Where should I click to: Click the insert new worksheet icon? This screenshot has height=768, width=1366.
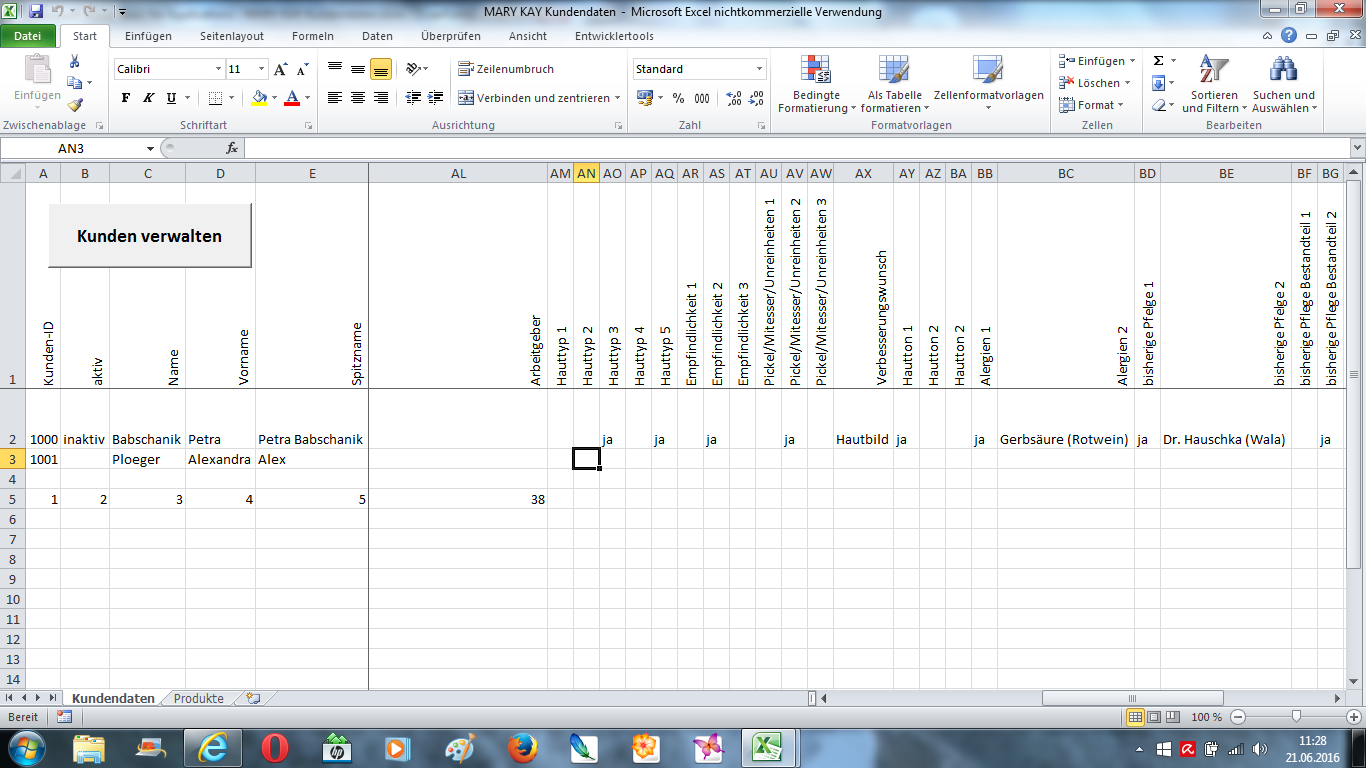tap(253, 698)
